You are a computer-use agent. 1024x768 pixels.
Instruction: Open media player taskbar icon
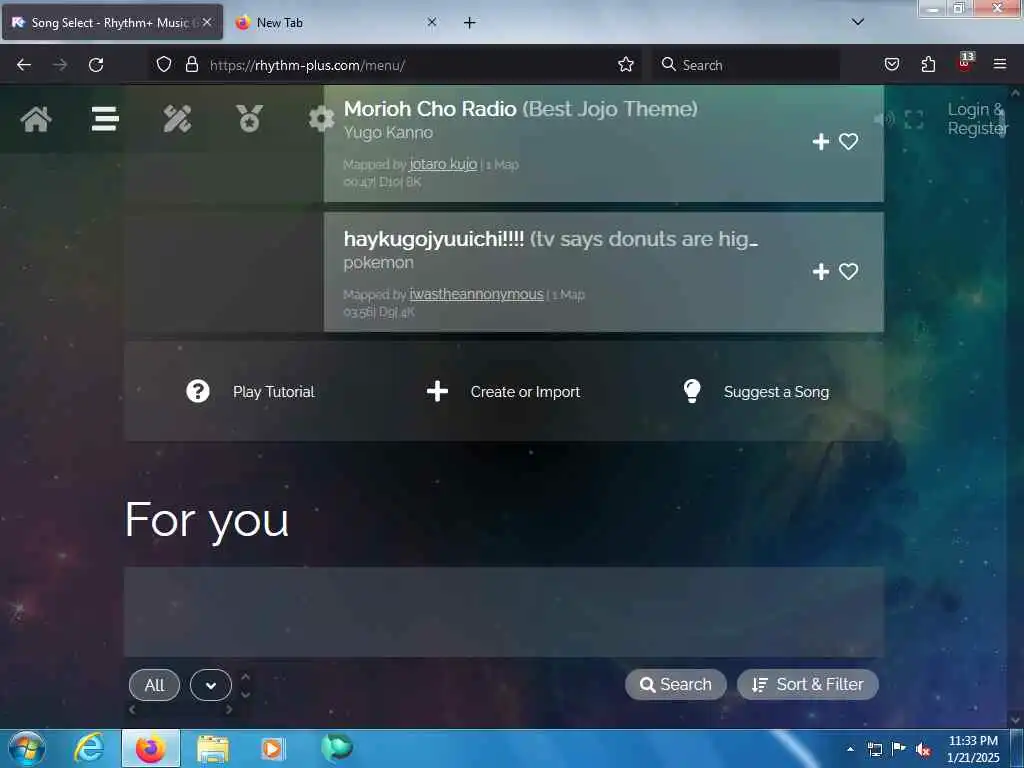pyautogui.click(x=272, y=749)
